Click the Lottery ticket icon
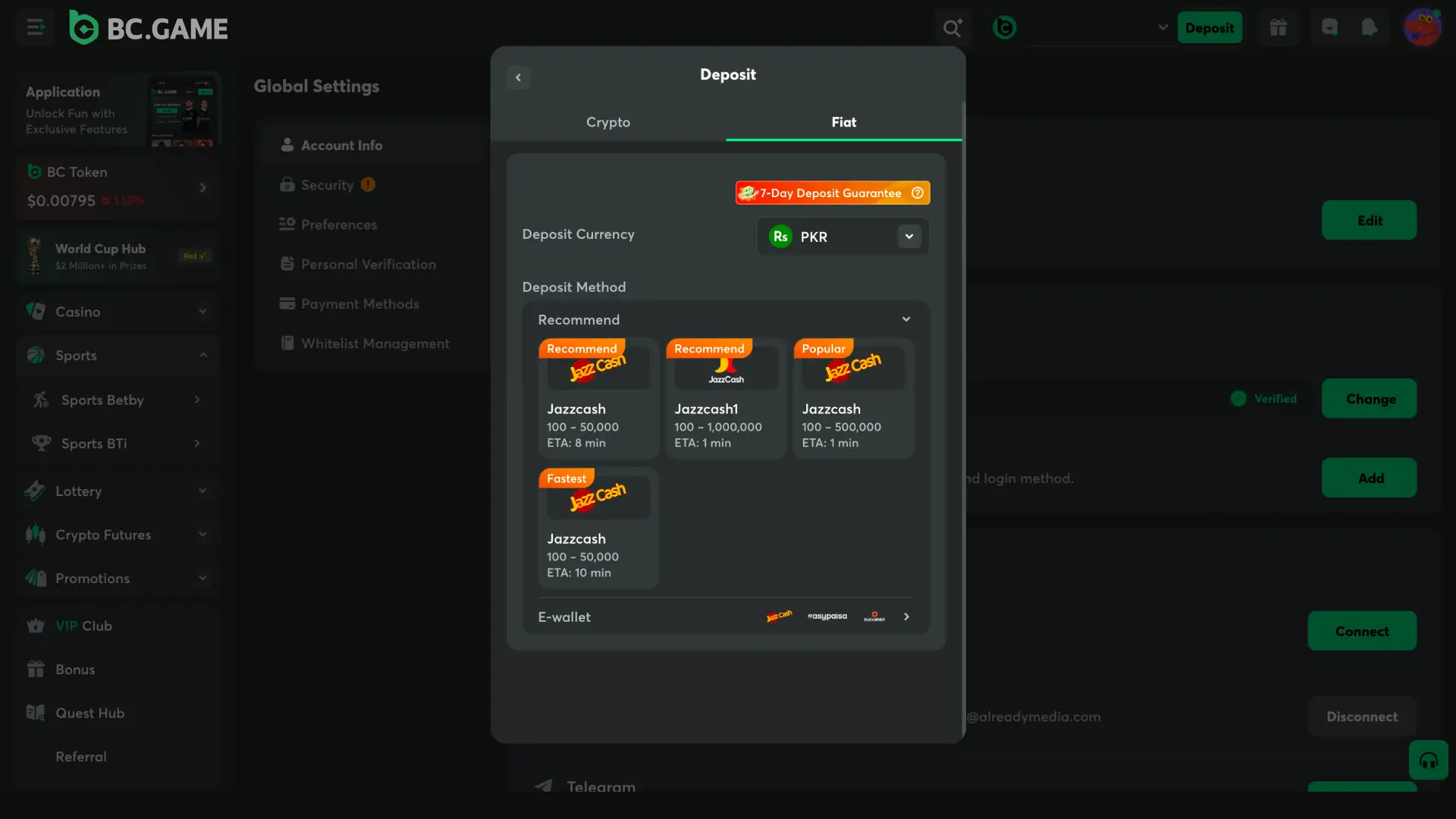 coord(36,491)
